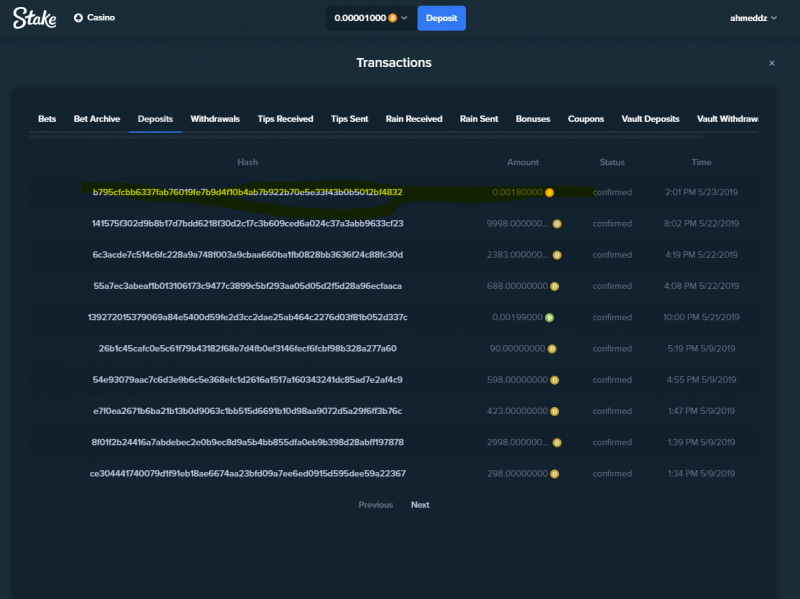The image size is (800, 599).
Task: Click the 0.00199000 amount value
Action: tap(517, 317)
